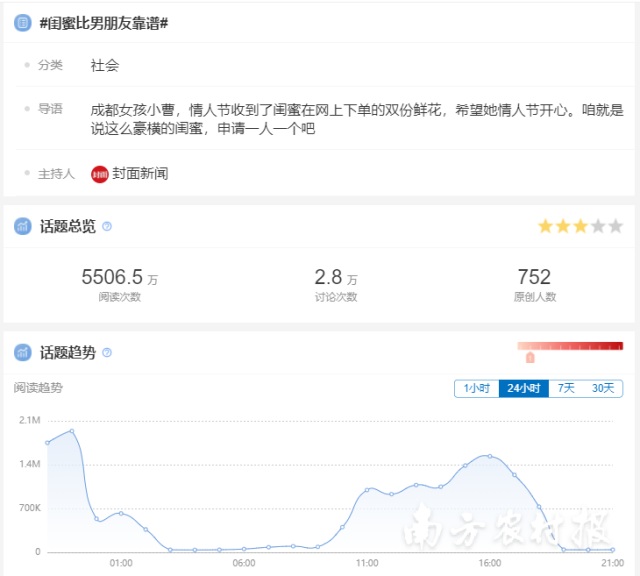Image resolution: width=640 pixels, height=576 pixels.
Task: Click the 11:00 x-axis label
Action: coord(367,563)
